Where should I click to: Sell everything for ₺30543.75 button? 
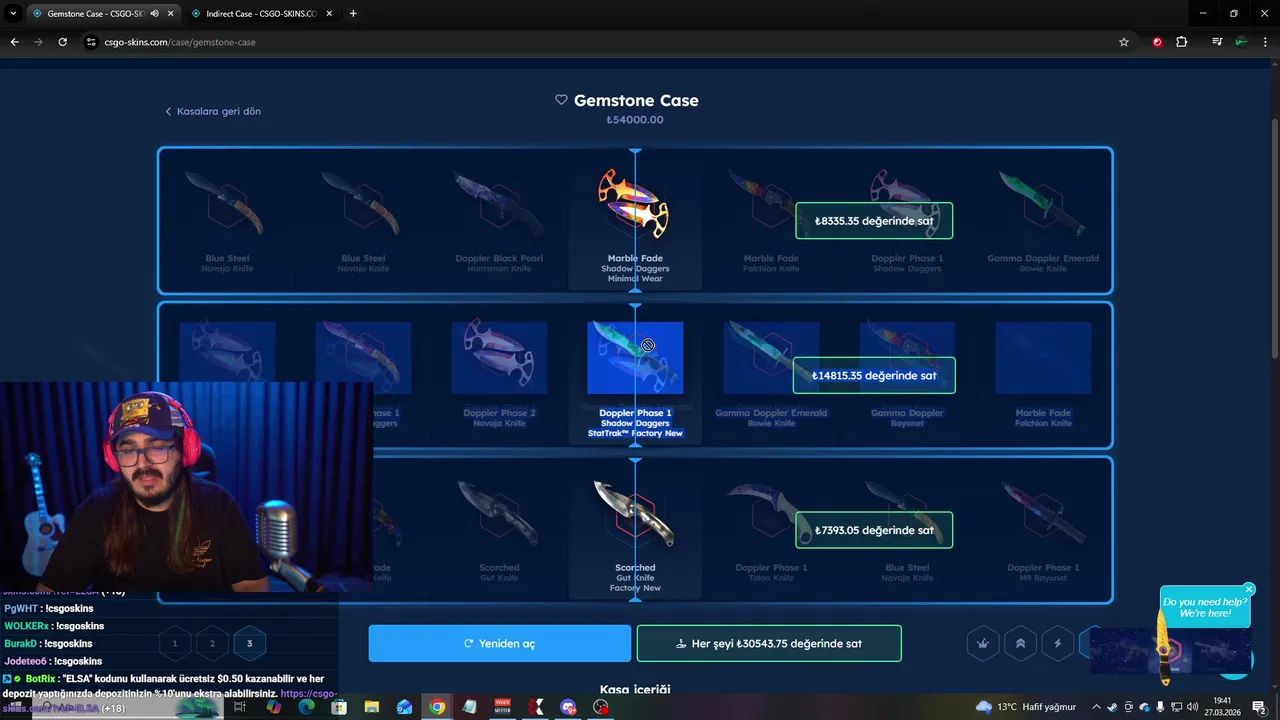pos(769,643)
